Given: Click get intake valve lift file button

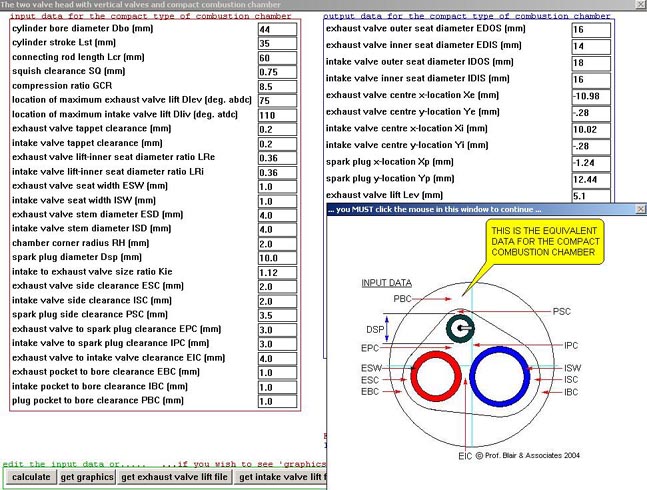Looking at the screenshot, I should pos(282,477).
